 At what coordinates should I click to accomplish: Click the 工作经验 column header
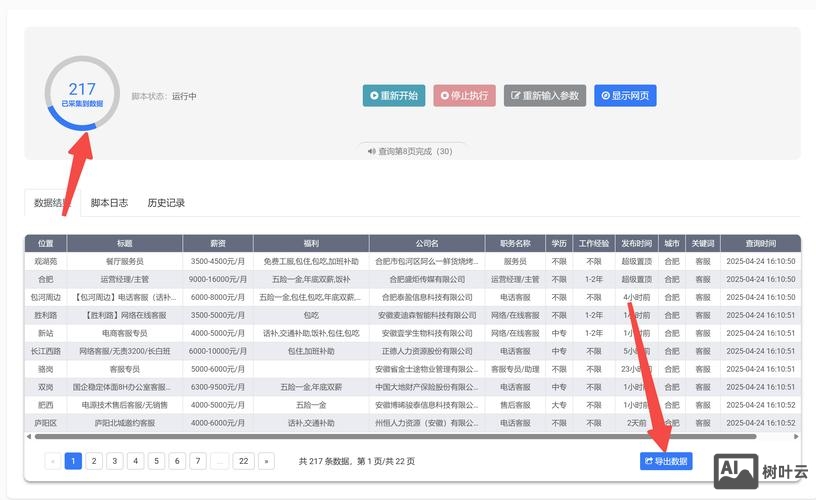click(x=594, y=243)
